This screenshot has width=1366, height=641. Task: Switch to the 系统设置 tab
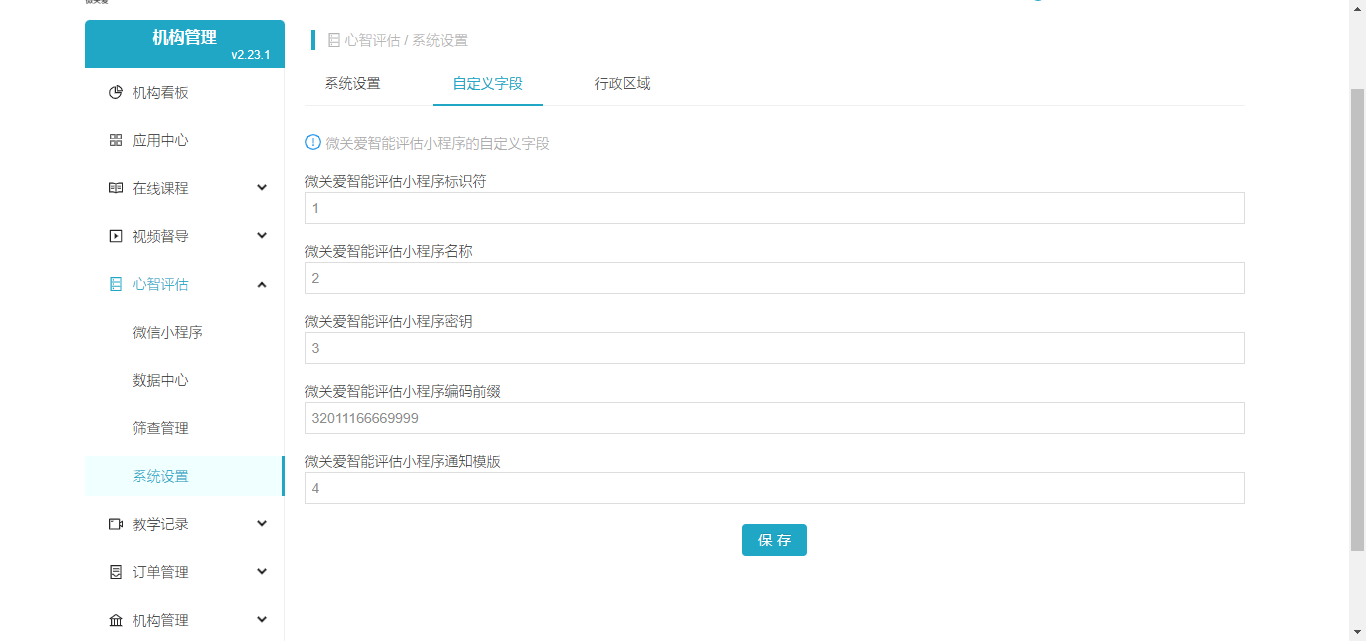[352, 84]
